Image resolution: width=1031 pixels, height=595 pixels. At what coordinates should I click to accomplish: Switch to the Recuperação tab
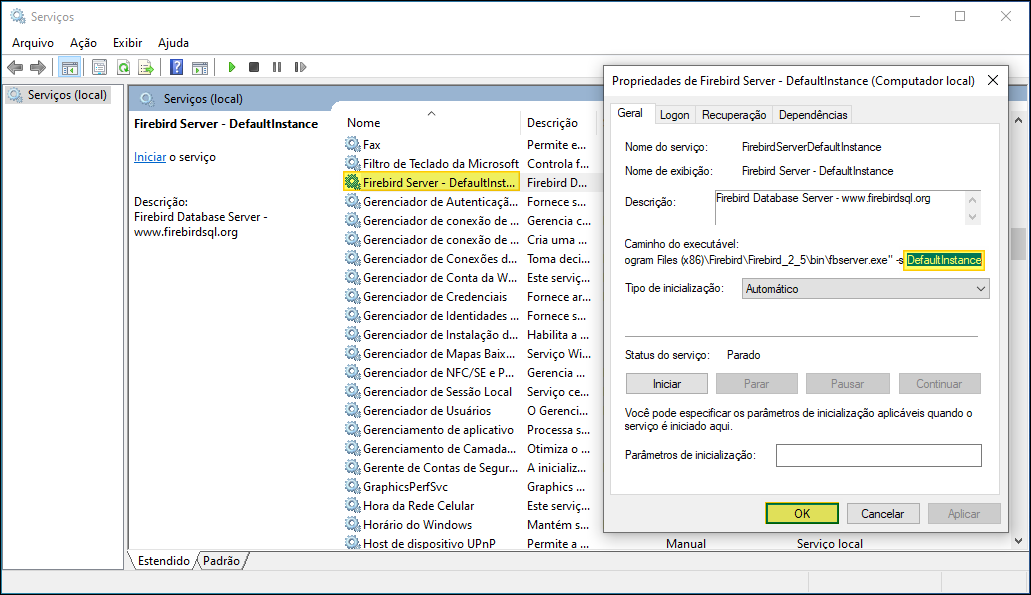(734, 115)
